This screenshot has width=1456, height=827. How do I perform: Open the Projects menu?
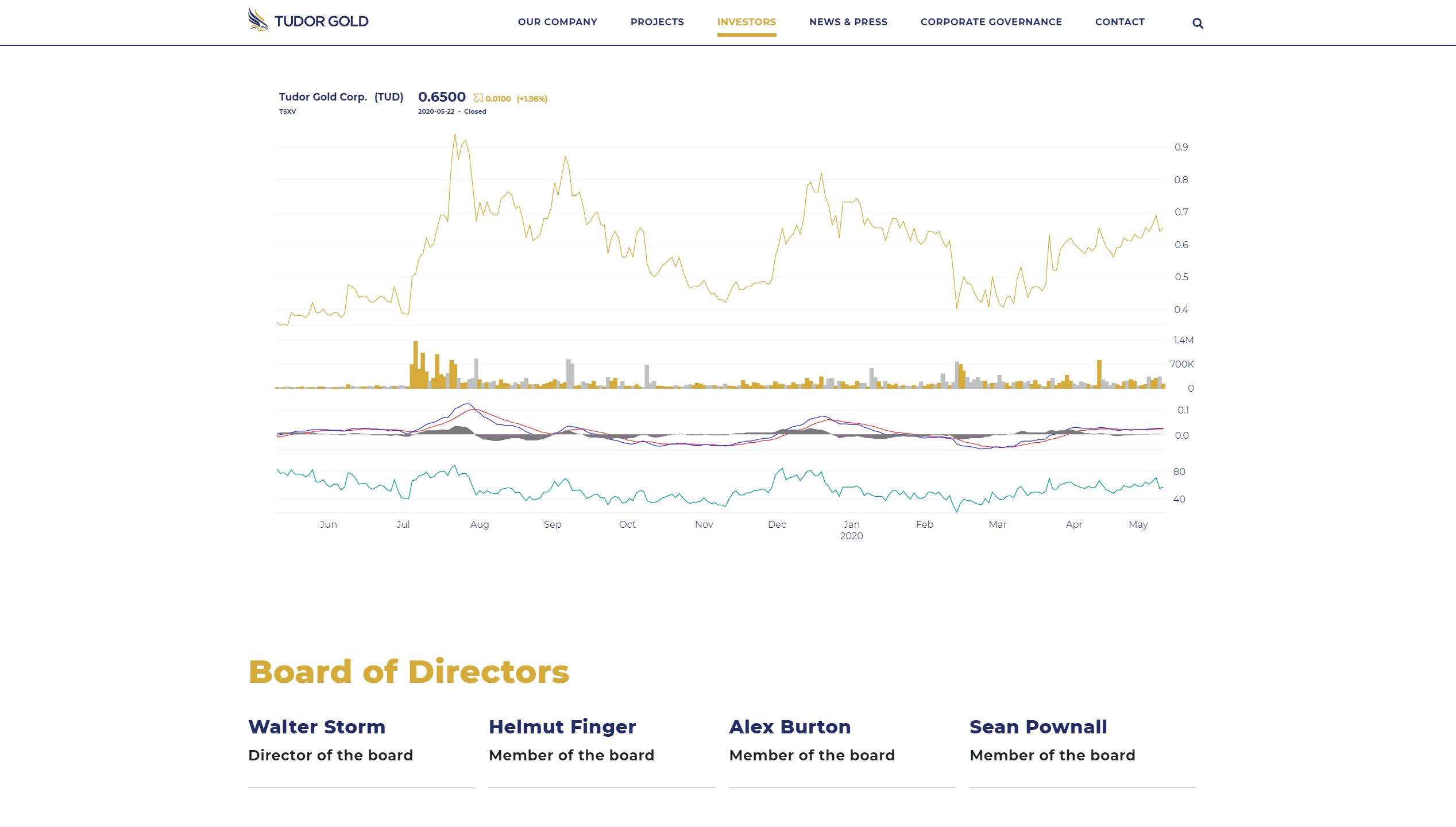[657, 22]
